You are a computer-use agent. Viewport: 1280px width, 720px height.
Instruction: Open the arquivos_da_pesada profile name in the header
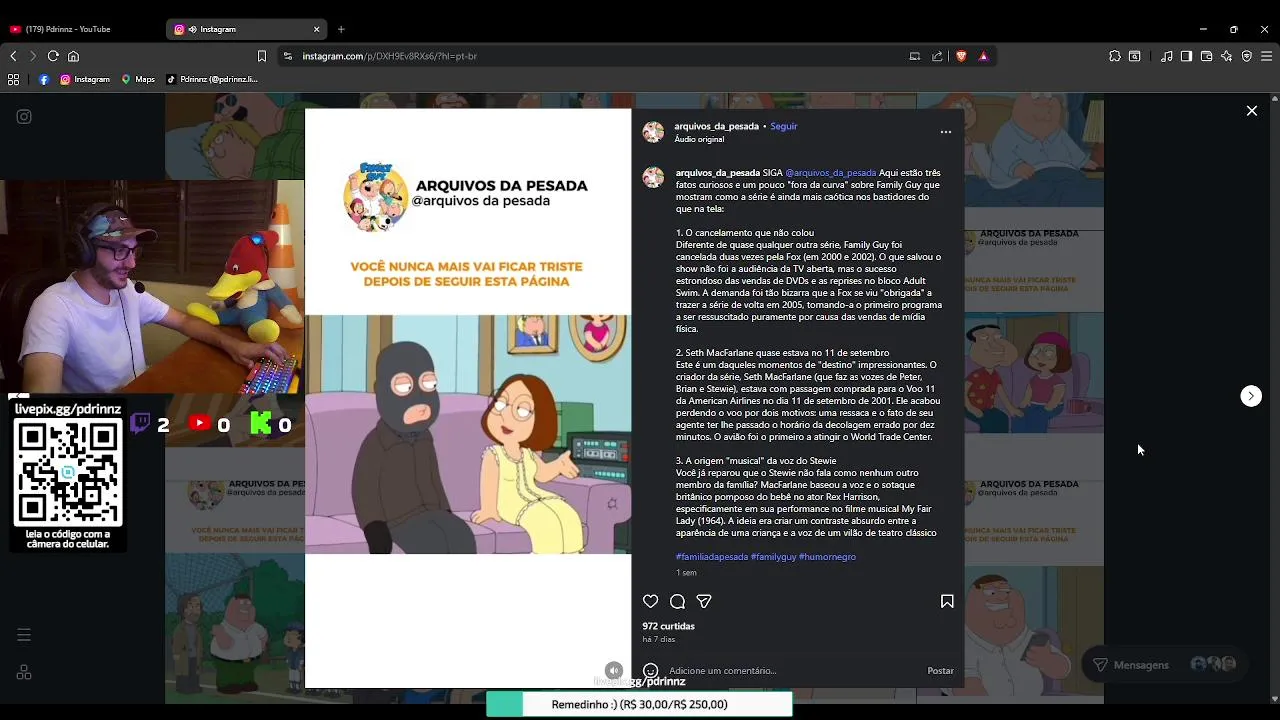(x=716, y=127)
